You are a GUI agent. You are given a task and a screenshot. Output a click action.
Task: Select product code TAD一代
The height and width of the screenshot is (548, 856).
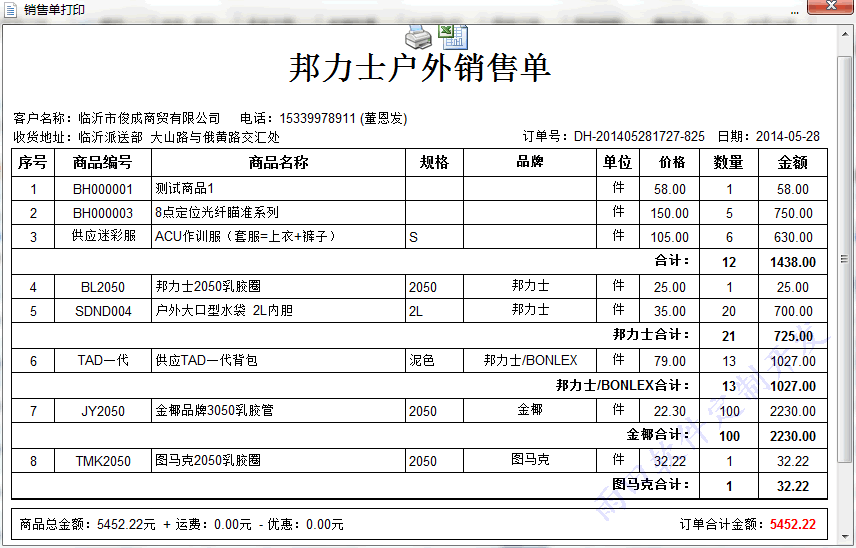click(x=103, y=361)
